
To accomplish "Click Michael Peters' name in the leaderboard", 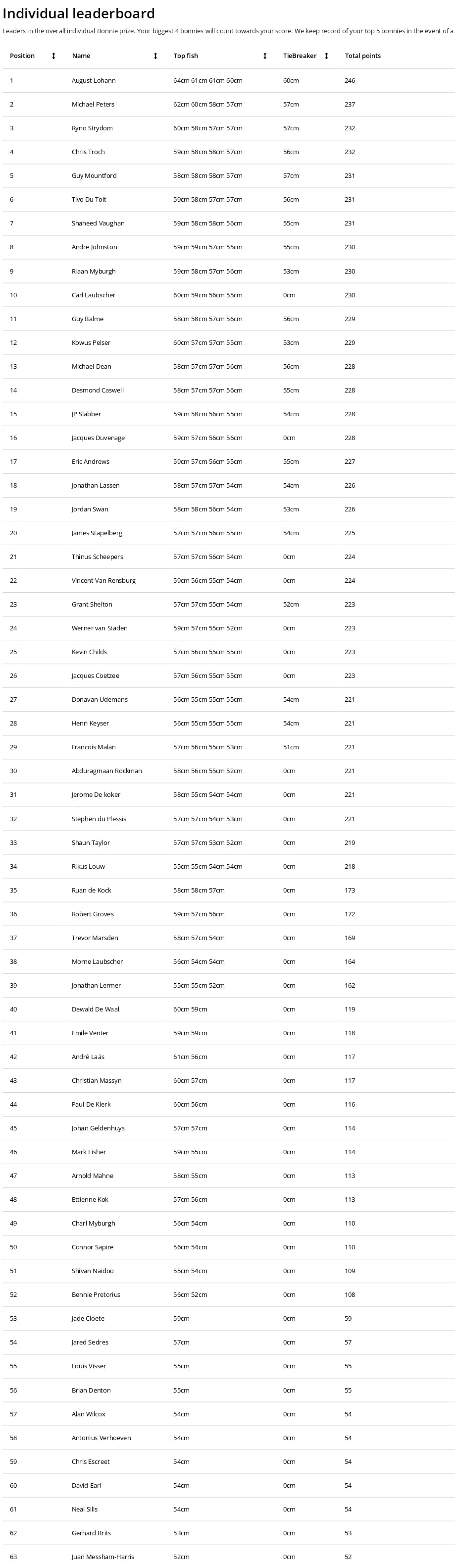I will [93, 105].
